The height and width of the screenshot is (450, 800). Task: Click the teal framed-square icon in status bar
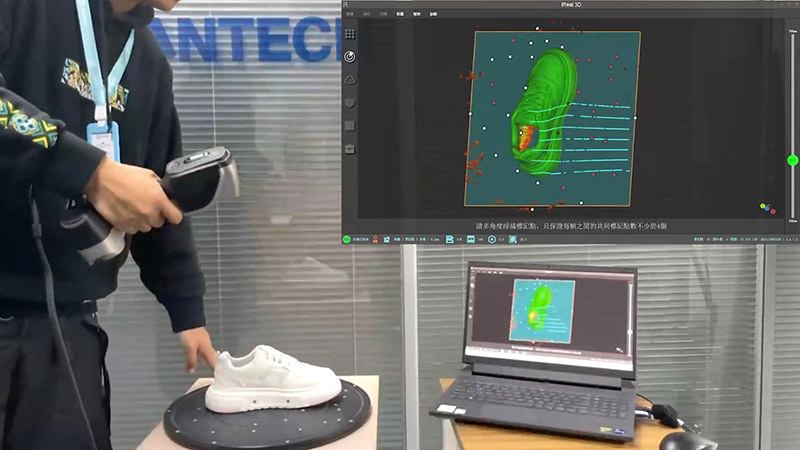(x=513, y=239)
